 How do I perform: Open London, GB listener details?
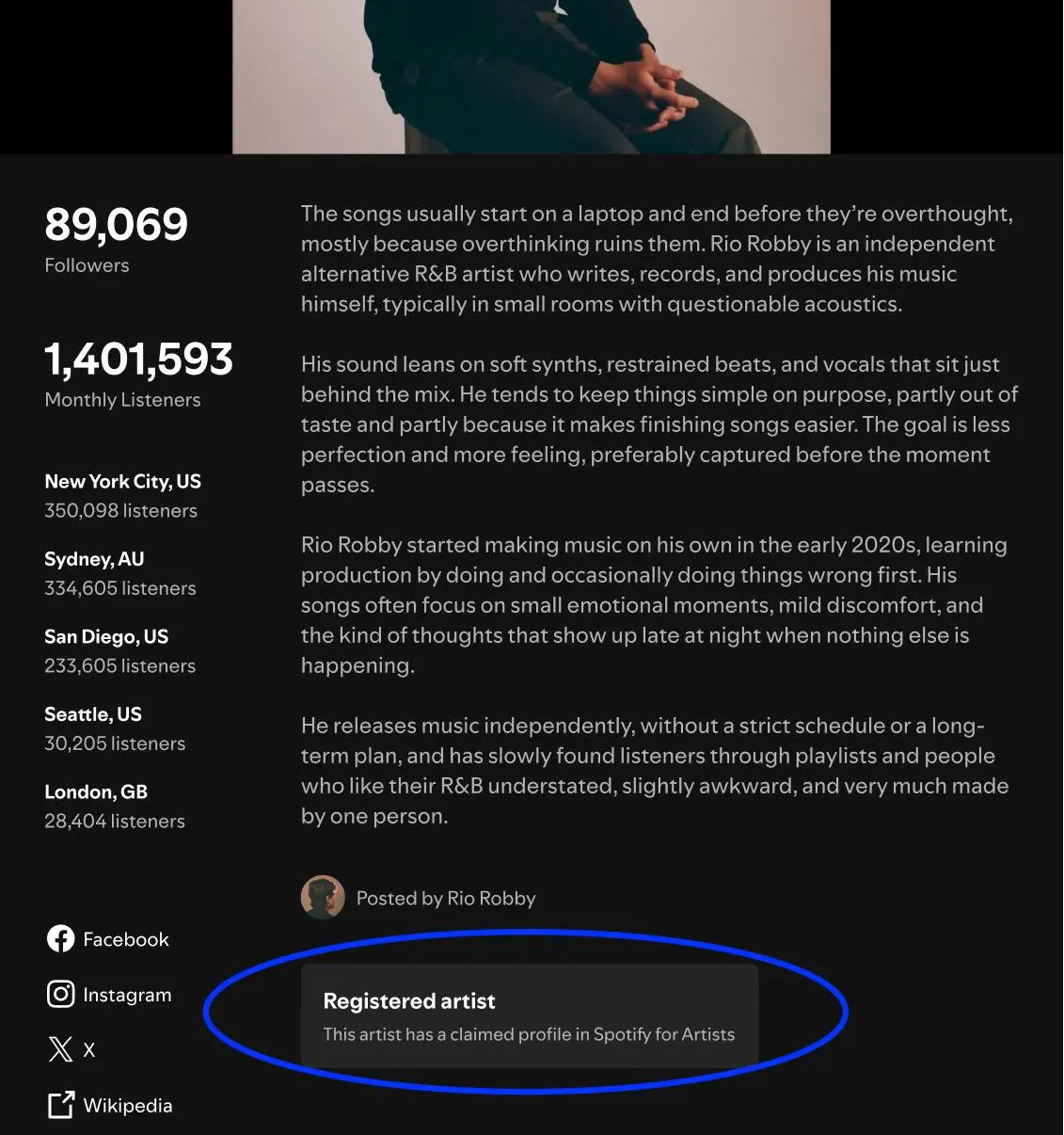coord(114,805)
